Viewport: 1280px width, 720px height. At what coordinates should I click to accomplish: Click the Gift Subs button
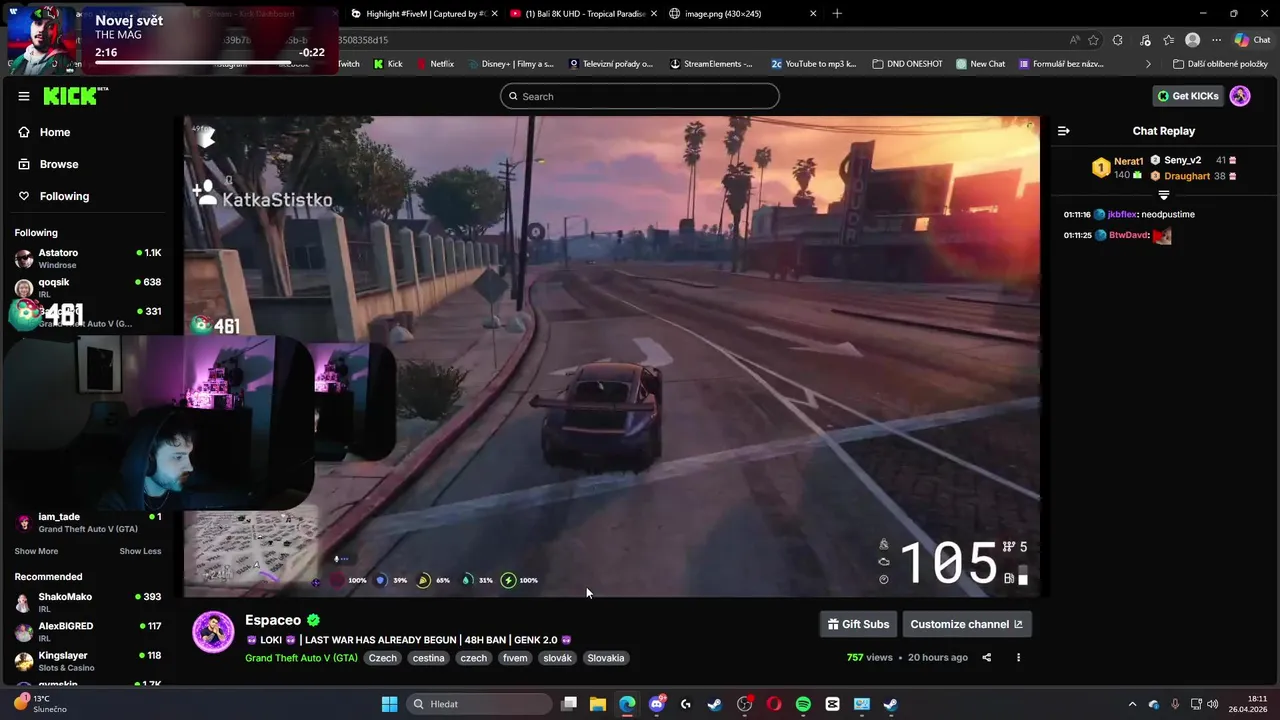[858, 624]
